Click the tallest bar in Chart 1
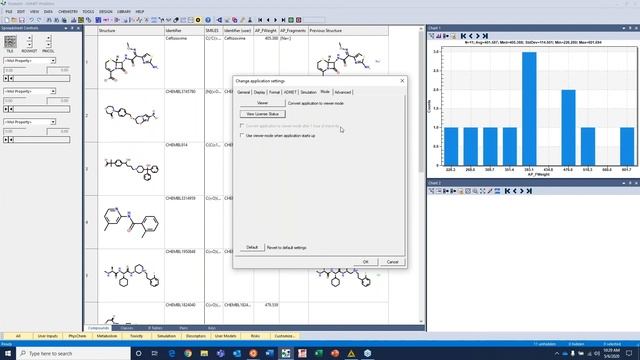Image resolution: width=640 pixels, height=360 pixels. [529, 109]
